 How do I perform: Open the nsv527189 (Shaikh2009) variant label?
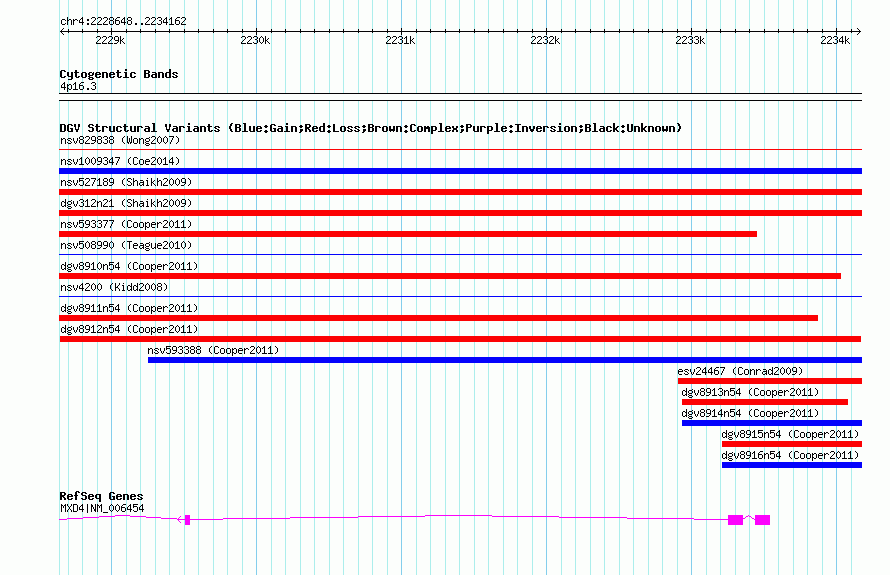(x=126, y=182)
